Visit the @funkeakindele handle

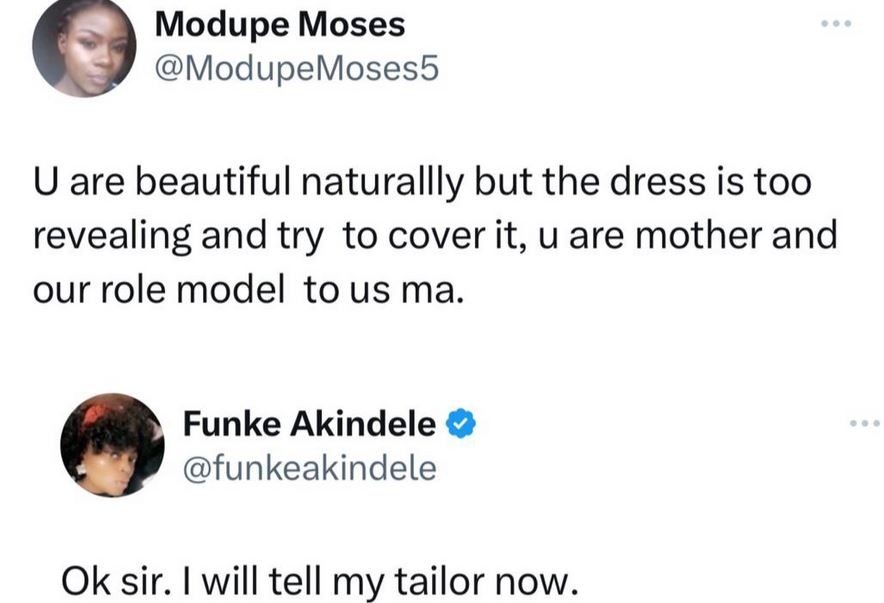point(309,467)
